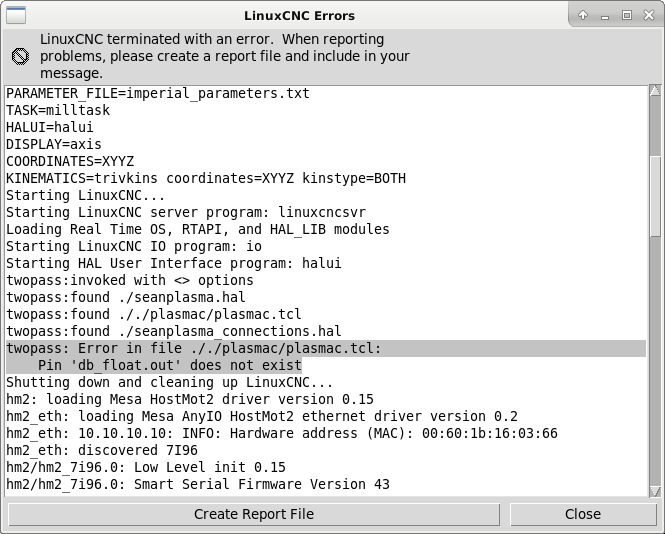Close window using title bar X icon
The image size is (665, 534).
coord(649,15)
